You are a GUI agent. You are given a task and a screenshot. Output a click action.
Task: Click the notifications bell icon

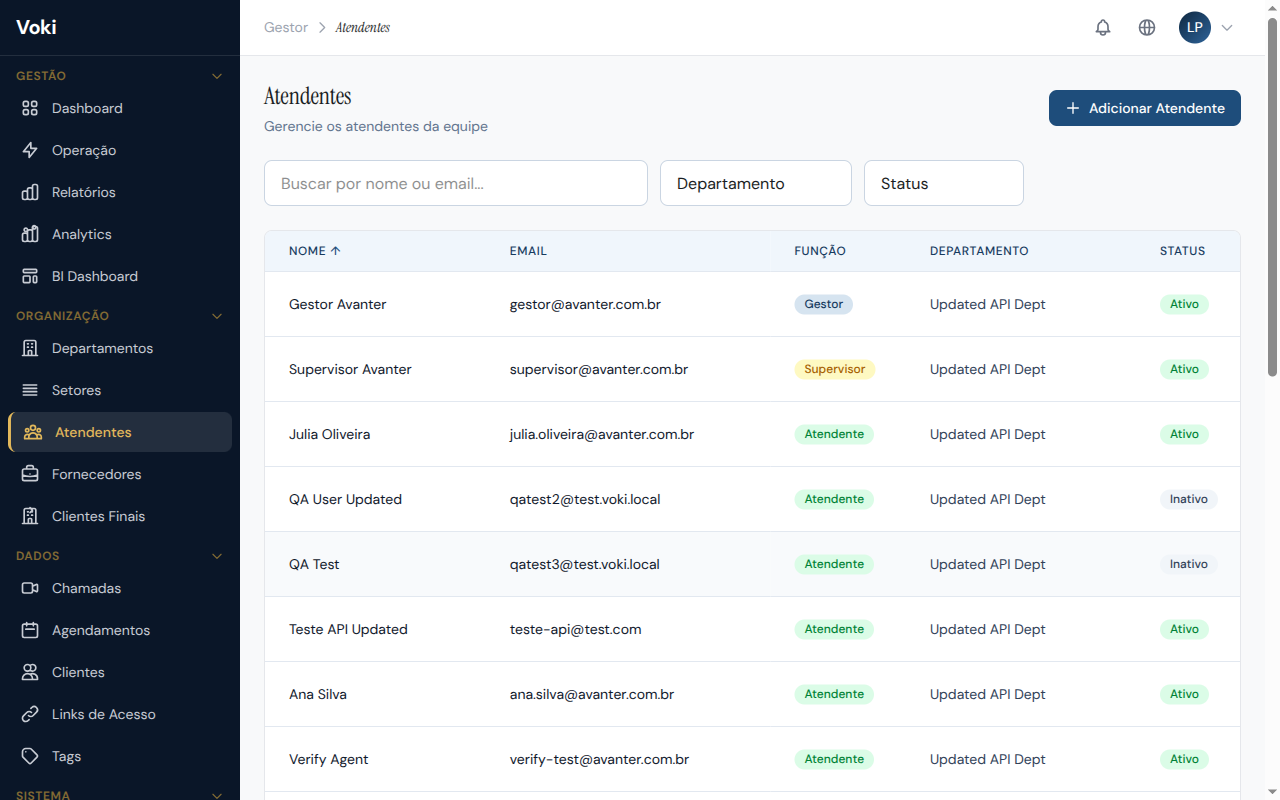click(1103, 28)
